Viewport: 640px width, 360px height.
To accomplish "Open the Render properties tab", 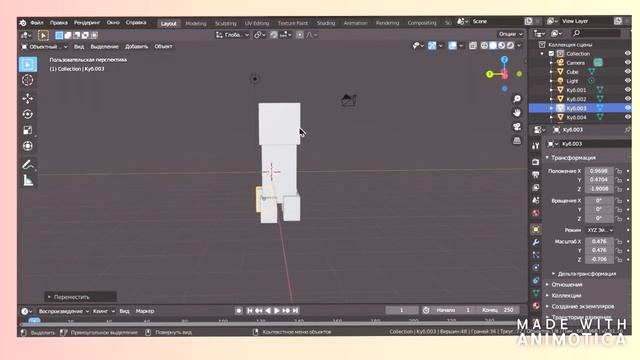I will point(536,162).
